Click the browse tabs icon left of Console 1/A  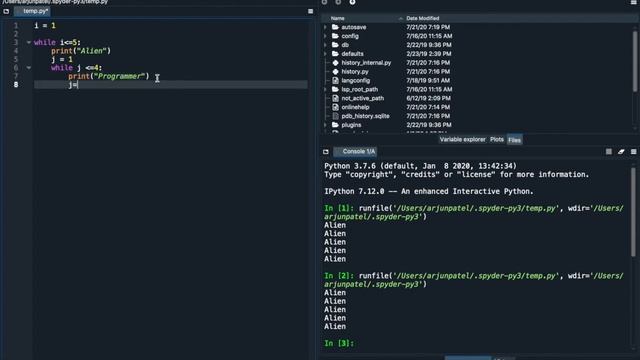tap(326, 152)
